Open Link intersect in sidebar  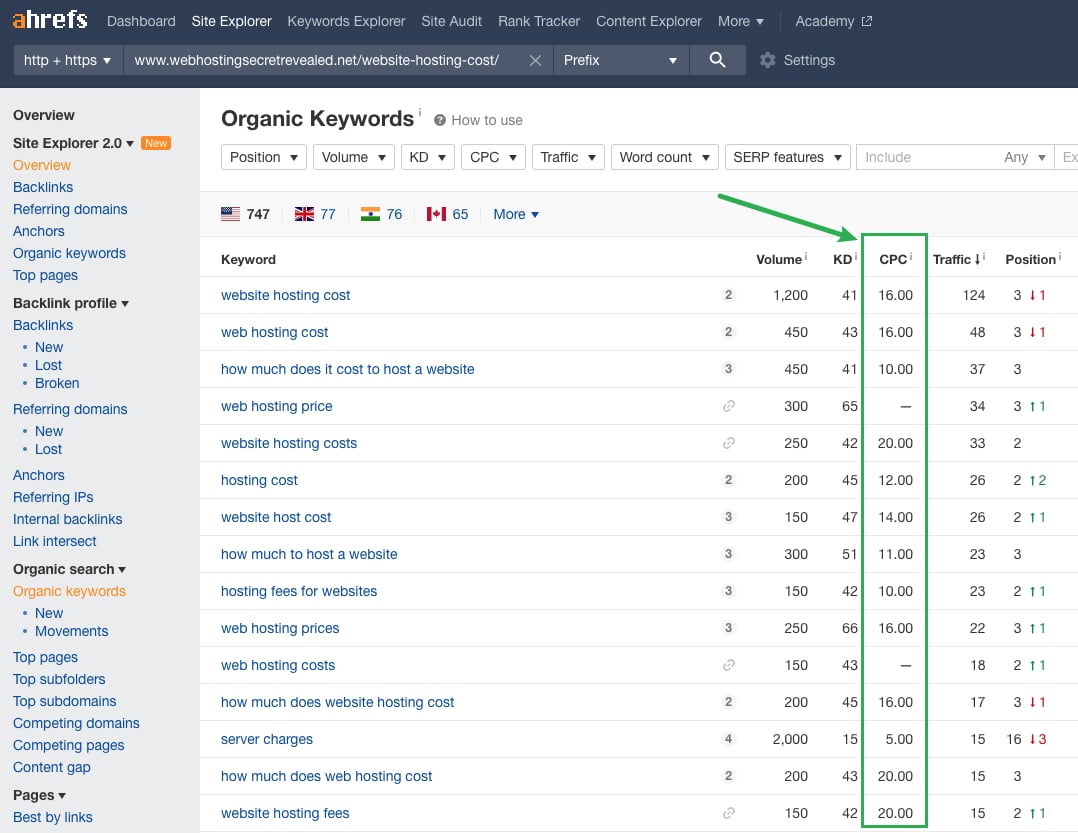pos(54,541)
